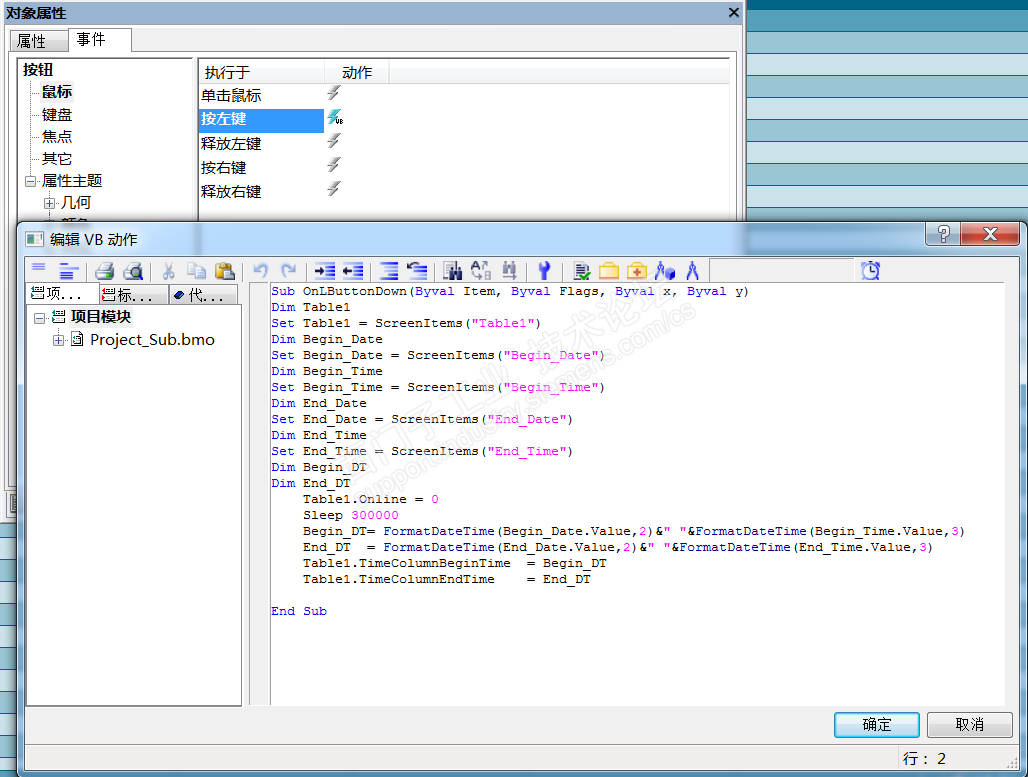Click the lightning icon for 释放左键
Viewport: 1028px width, 777px height.
[x=334, y=141]
